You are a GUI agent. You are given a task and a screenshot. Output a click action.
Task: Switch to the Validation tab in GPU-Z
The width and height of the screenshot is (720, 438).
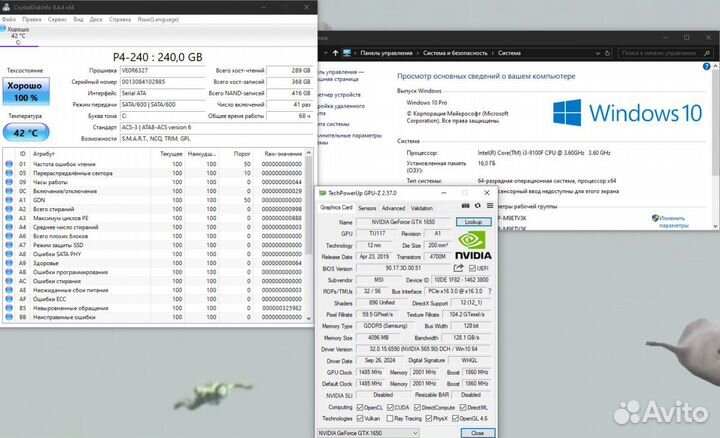(x=422, y=208)
